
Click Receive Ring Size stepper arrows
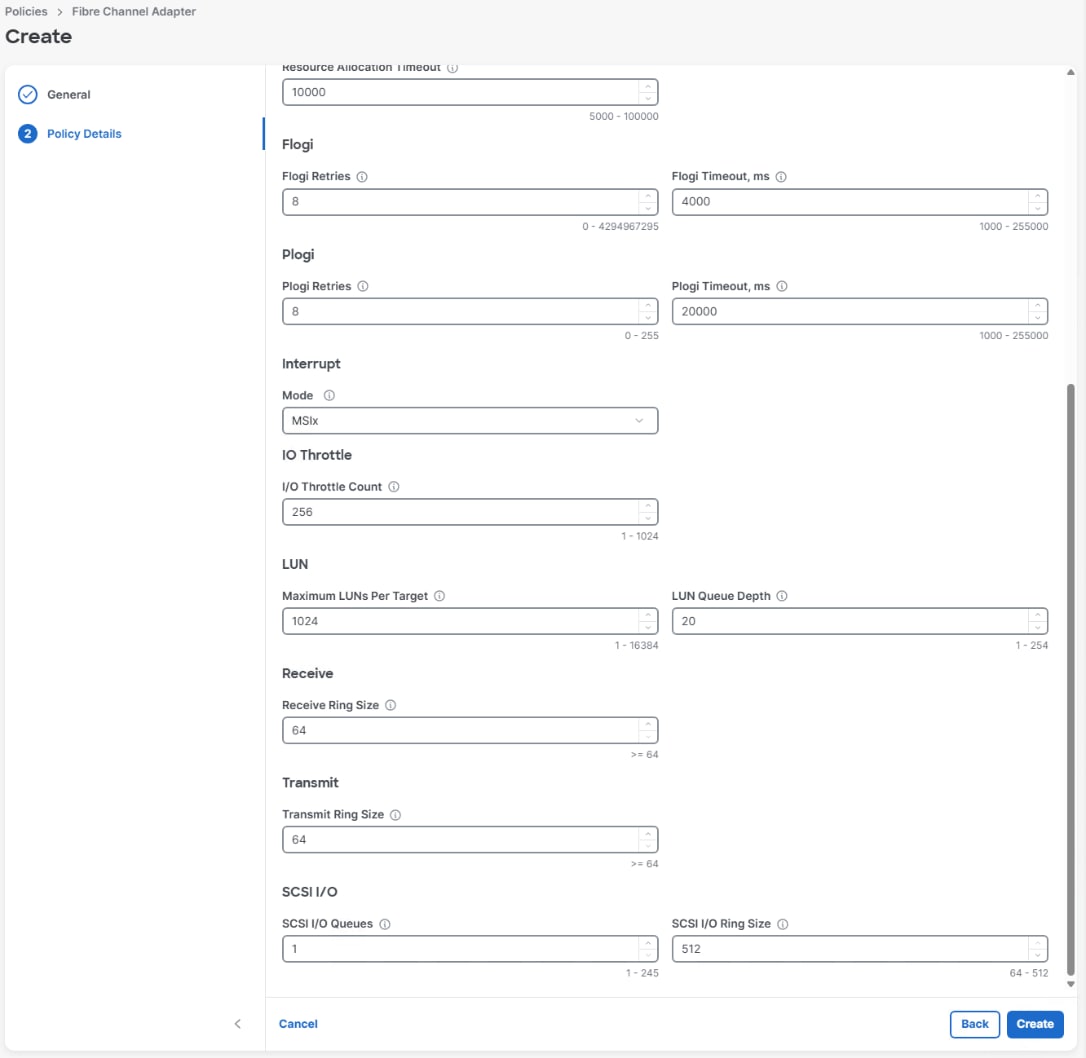point(648,730)
